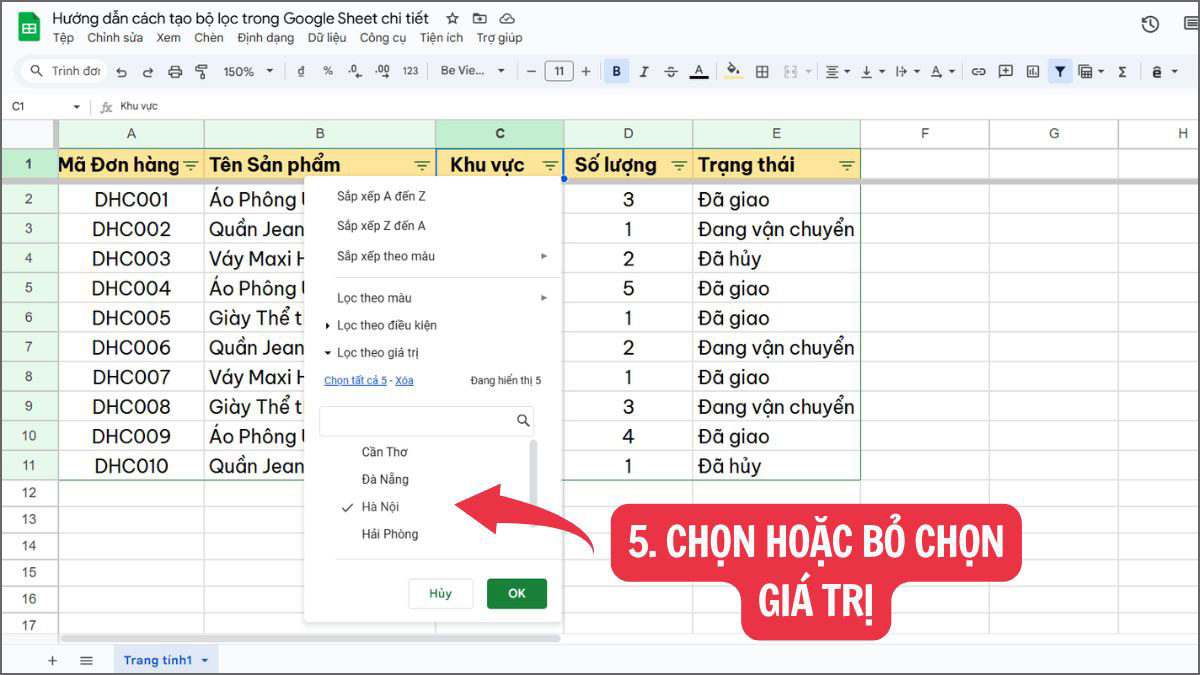Apply italic formatting
Viewport: 1200px width, 675px height.
(644, 71)
